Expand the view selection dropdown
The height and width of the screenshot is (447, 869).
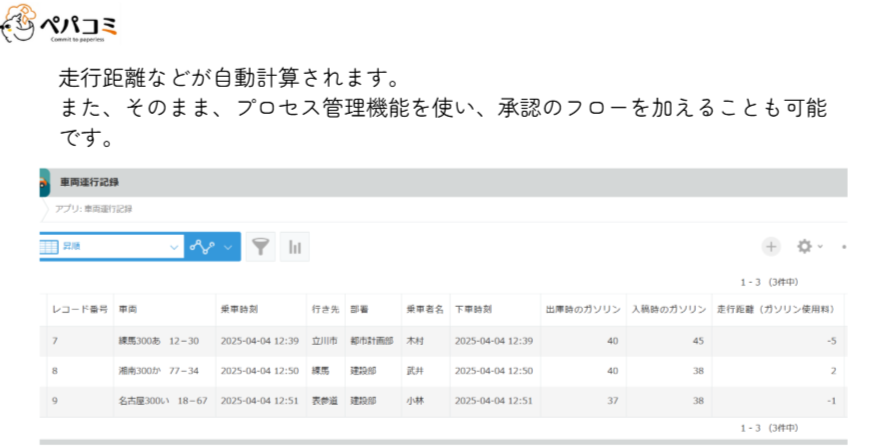[x=174, y=247]
